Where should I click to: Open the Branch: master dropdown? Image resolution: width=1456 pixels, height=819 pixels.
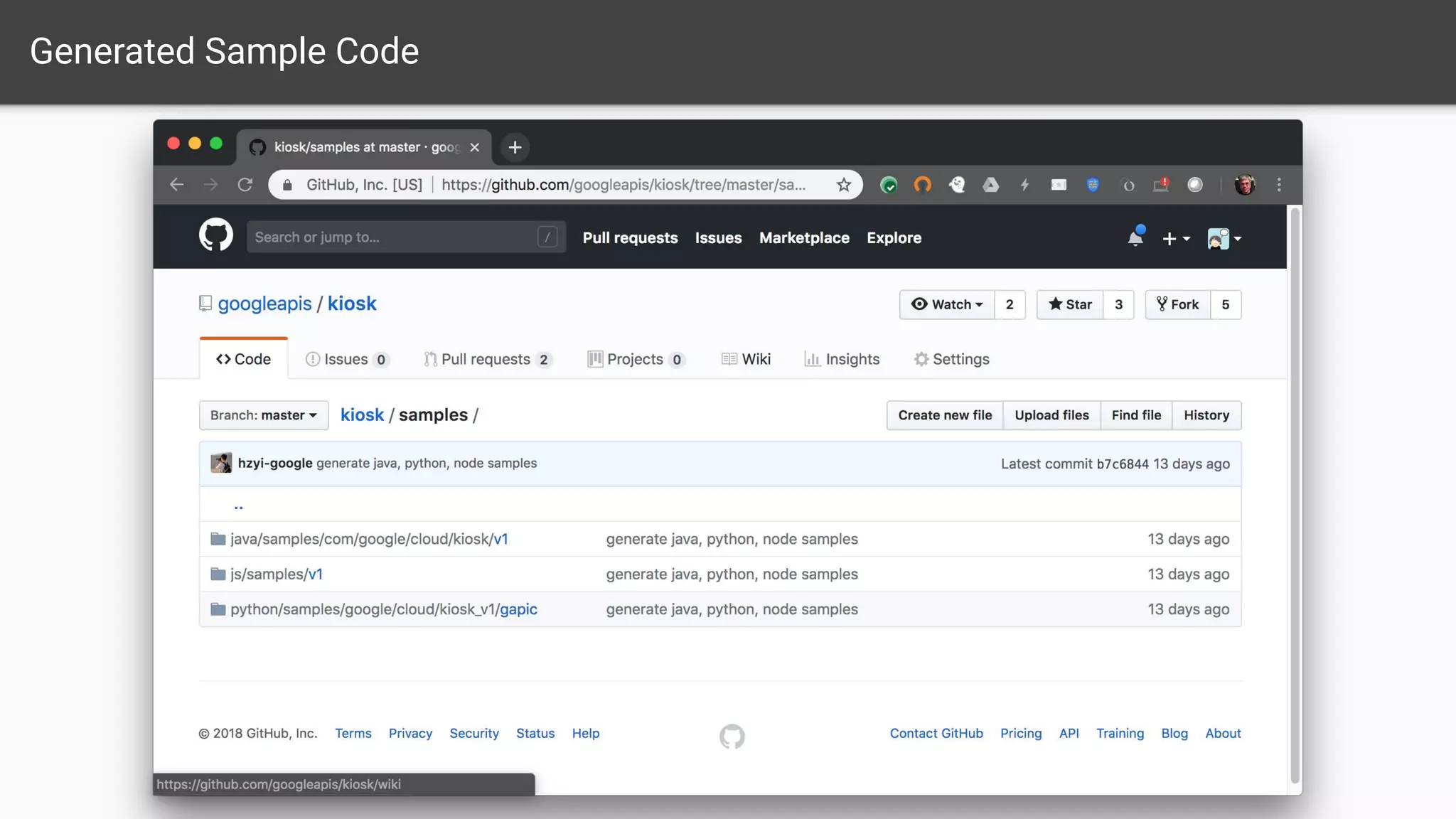pos(264,415)
